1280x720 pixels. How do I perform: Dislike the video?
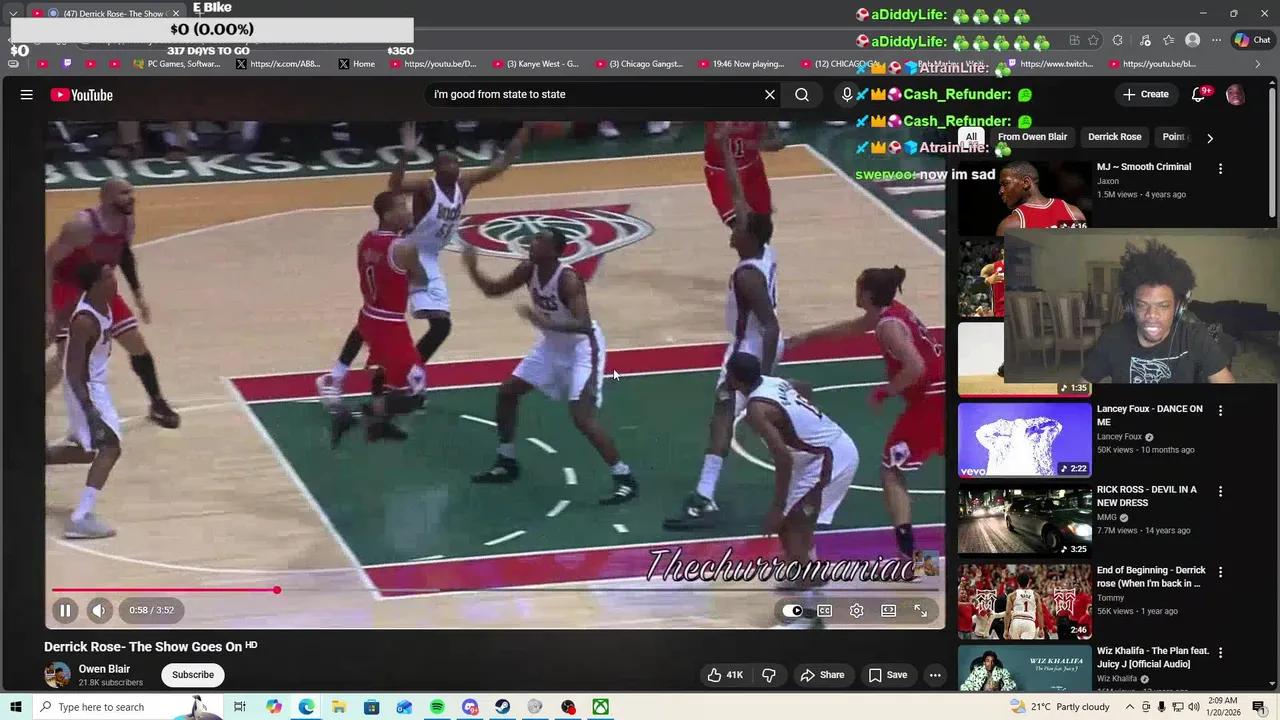(769, 675)
